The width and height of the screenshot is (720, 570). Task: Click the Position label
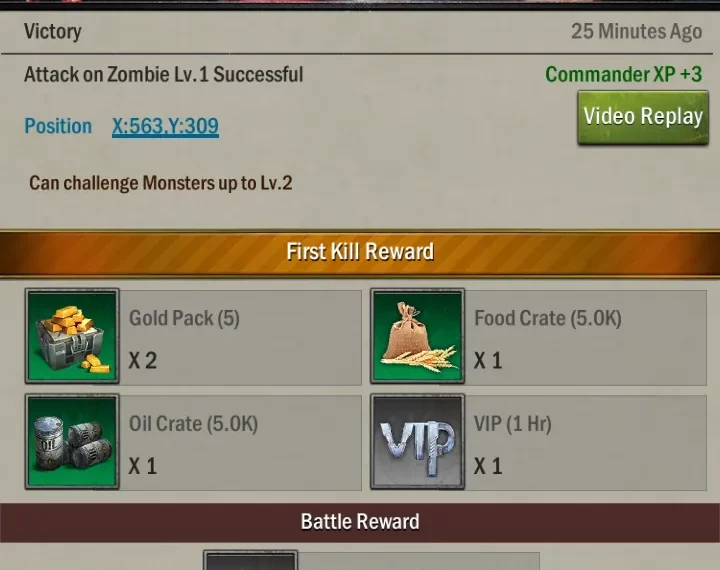pyautogui.click(x=58, y=126)
